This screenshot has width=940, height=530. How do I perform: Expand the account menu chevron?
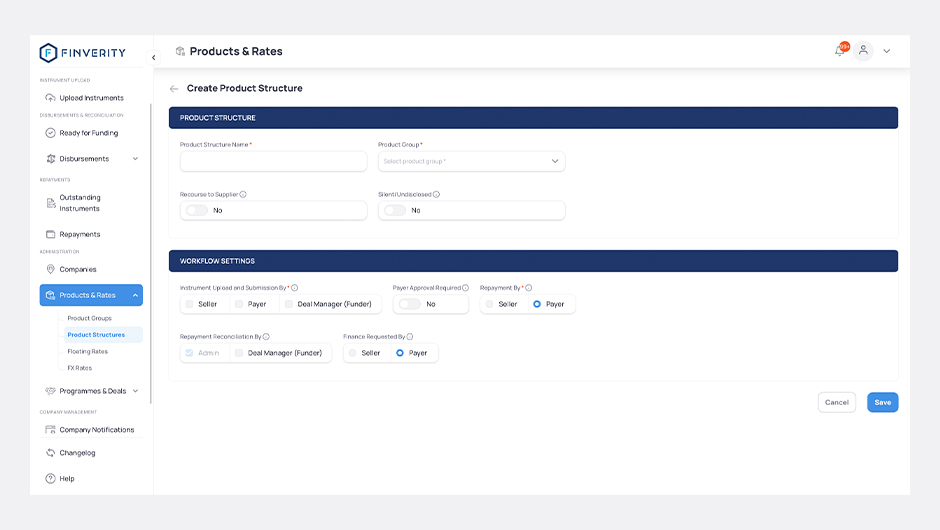(887, 51)
